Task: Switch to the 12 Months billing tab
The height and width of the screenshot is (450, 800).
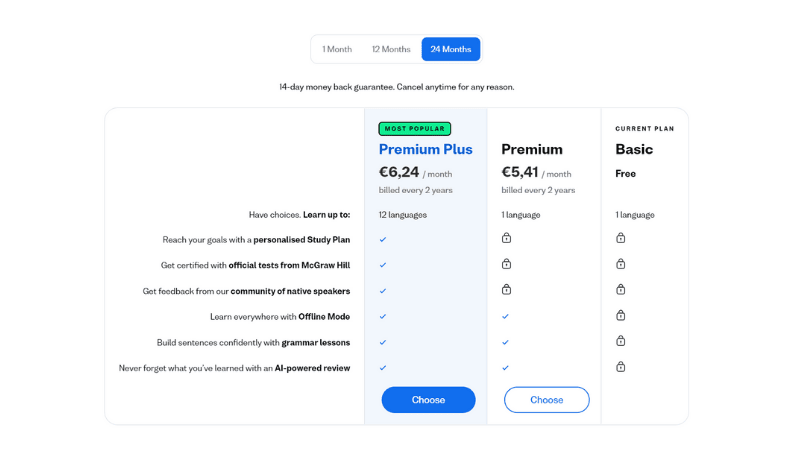Action: point(391,49)
